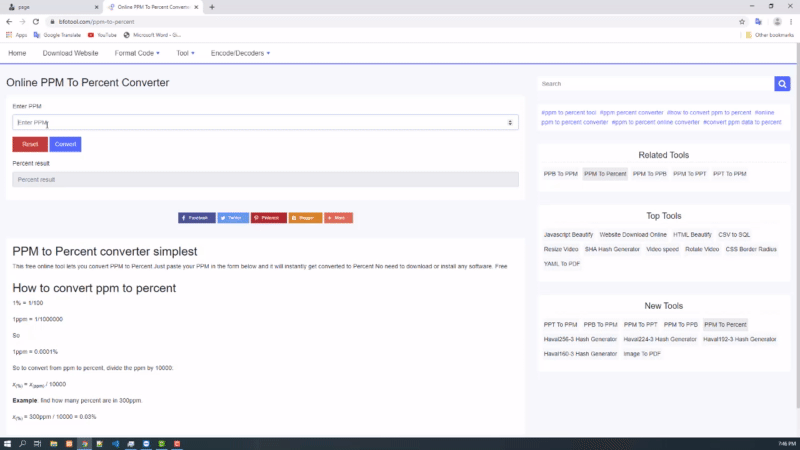
Task: Share on Pinterest using the red button
Action: tap(267, 217)
